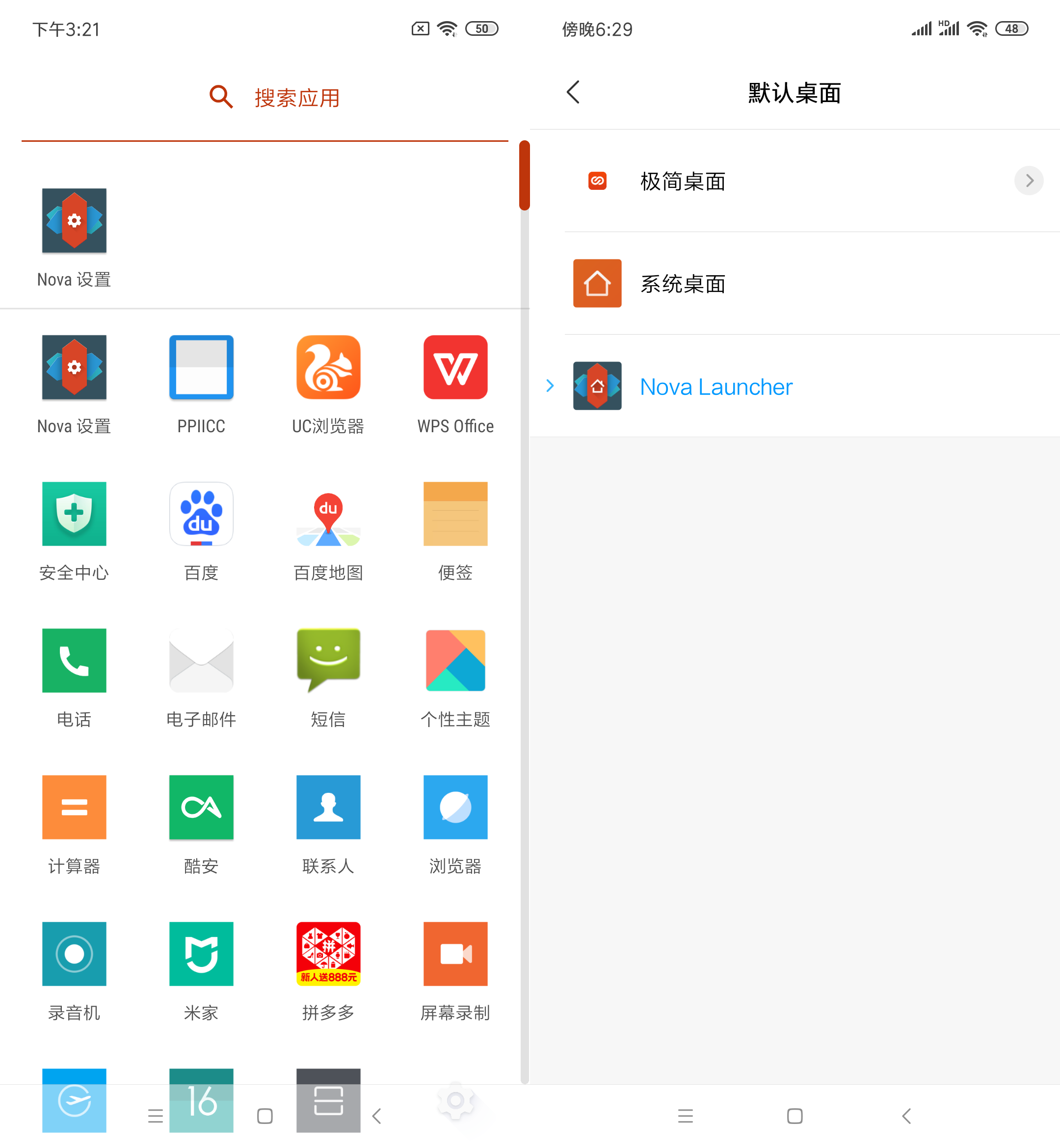Tap the back nav button on the 默认桌面 screen
Screen dimensions: 1060x1148
[x=906, y=1116]
